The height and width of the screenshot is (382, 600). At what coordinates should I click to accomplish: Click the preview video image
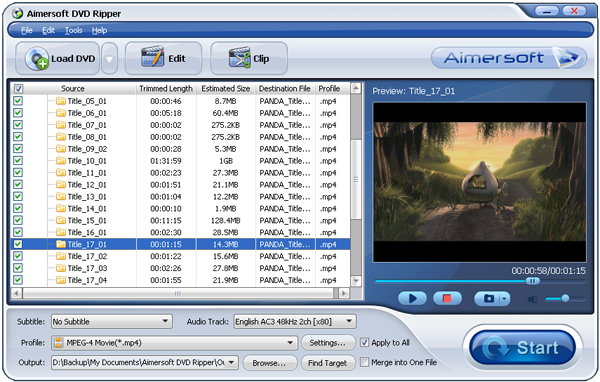coord(479,182)
